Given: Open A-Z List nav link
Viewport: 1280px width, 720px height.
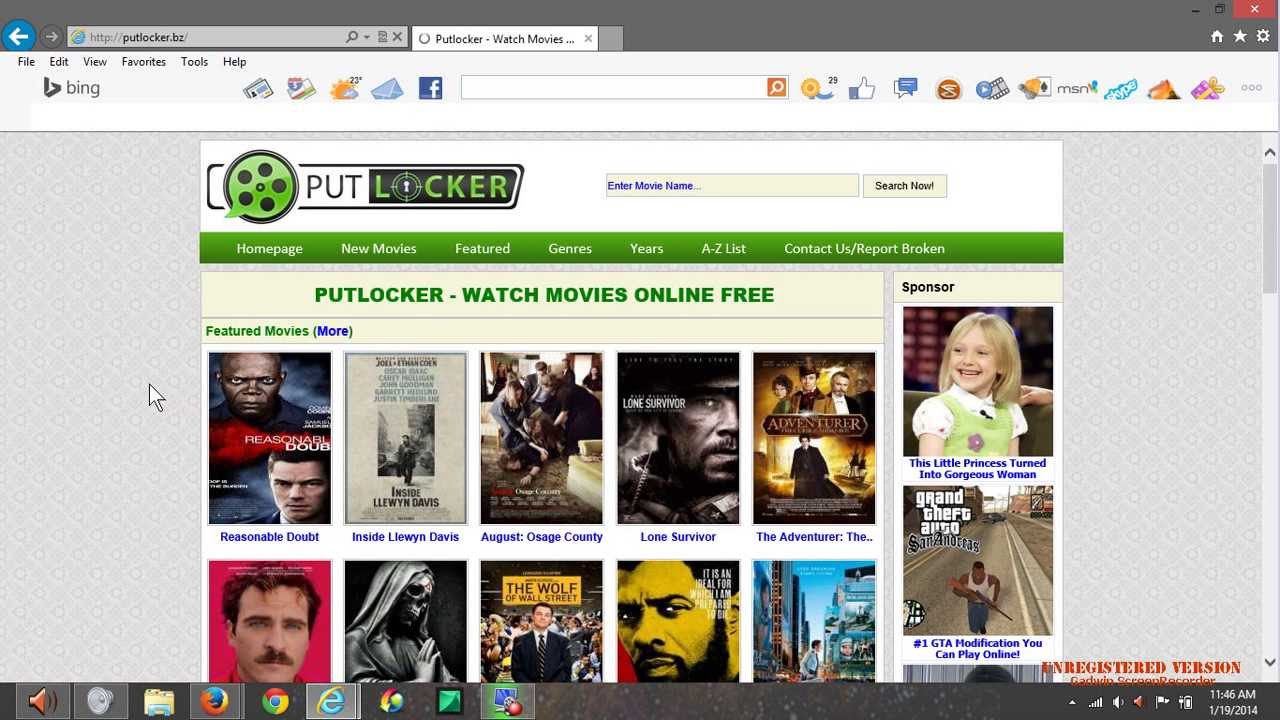Looking at the screenshot, I should [723, 248].
